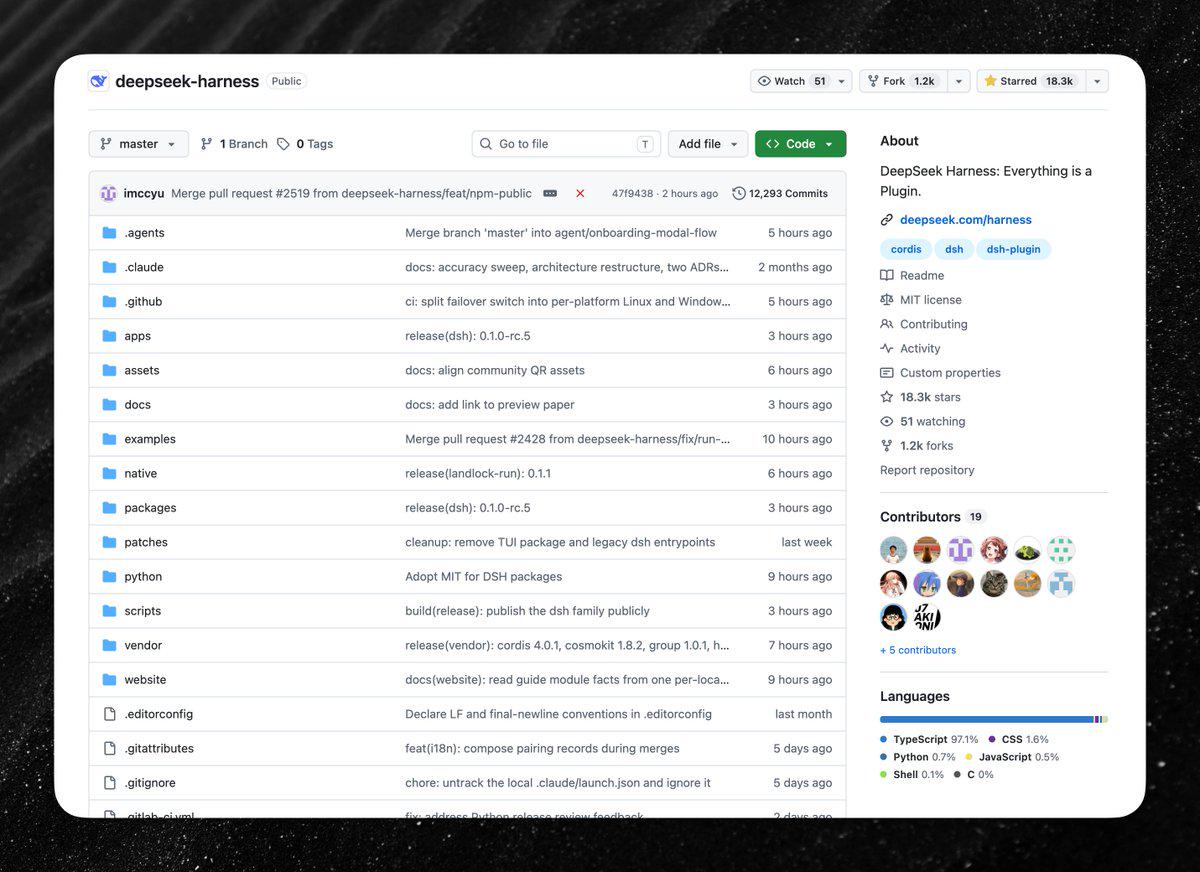Viewport: 1200px width, 872px height.
Task: Open the Fork options dropdown arrow
Action: point(958,81)
